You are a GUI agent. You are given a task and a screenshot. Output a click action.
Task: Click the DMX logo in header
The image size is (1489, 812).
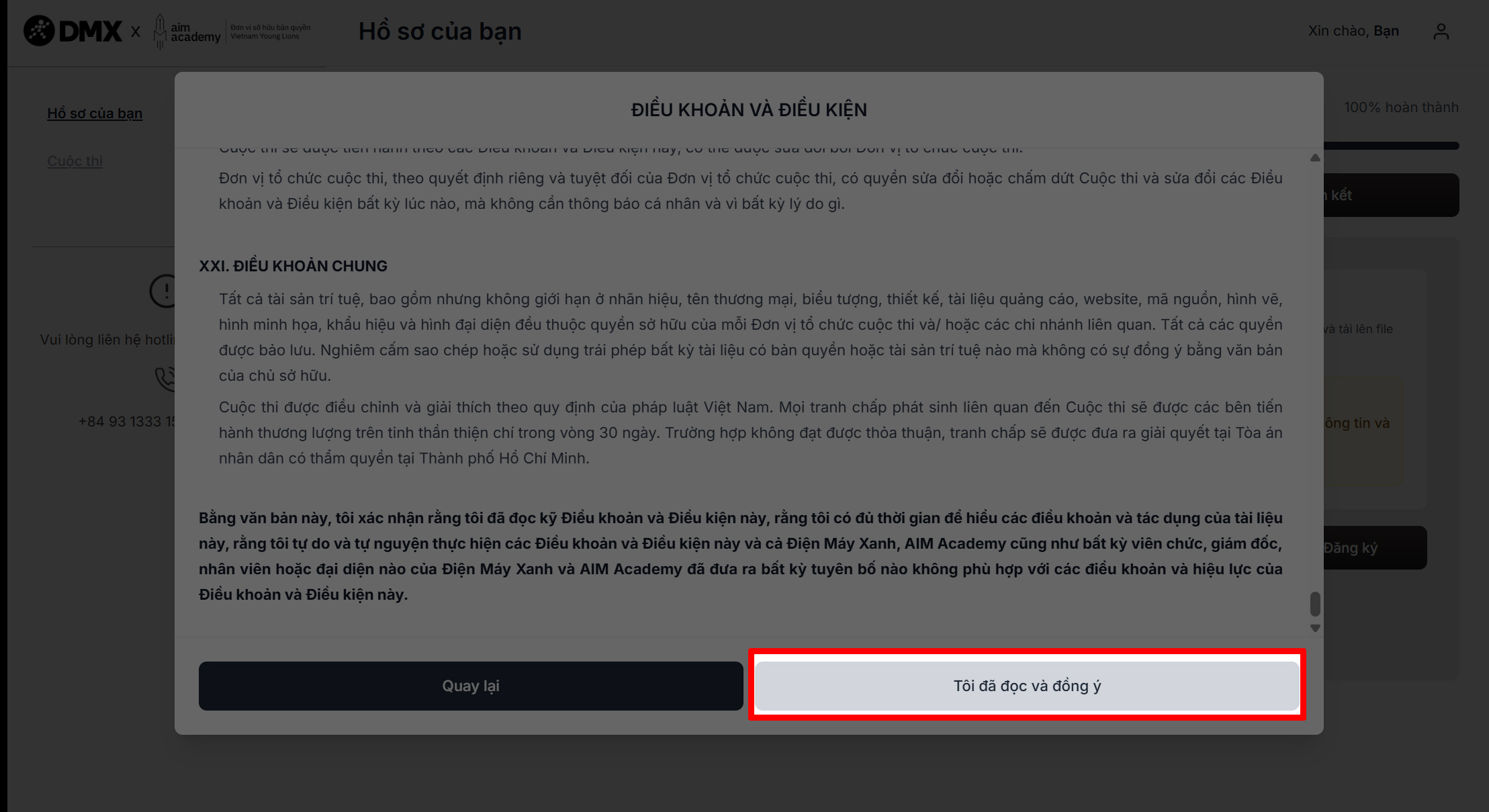(x=73, y=31)
